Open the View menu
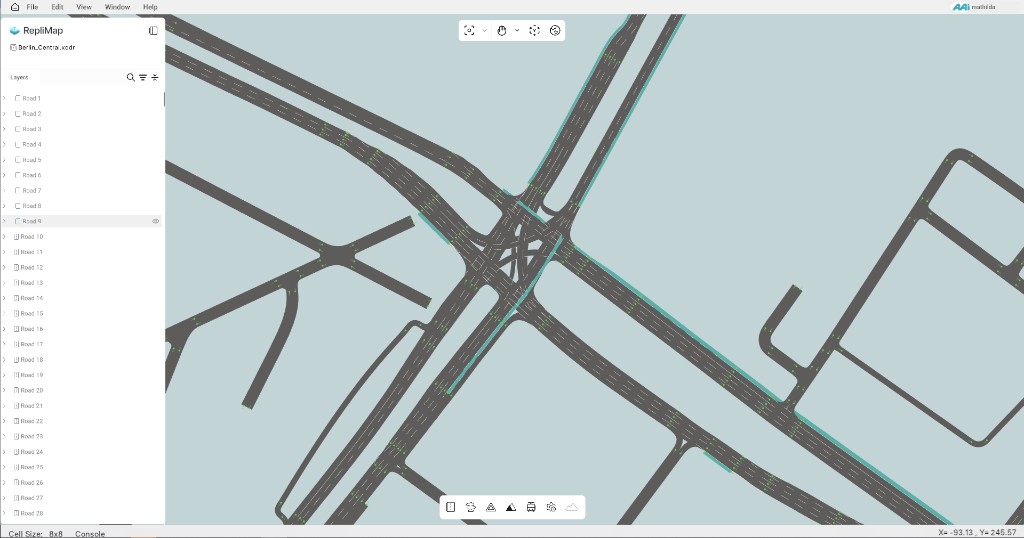This screenshot has width=1024, height=538. [84, 7]
